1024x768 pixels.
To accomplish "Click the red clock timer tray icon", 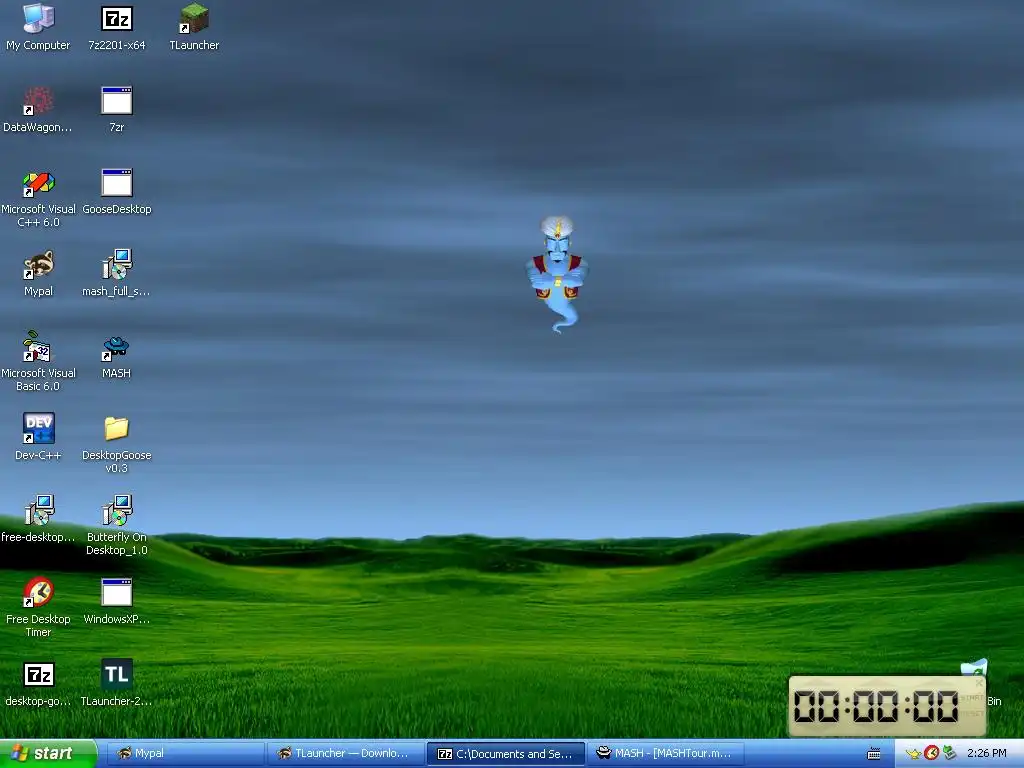I will click(931, 754).
